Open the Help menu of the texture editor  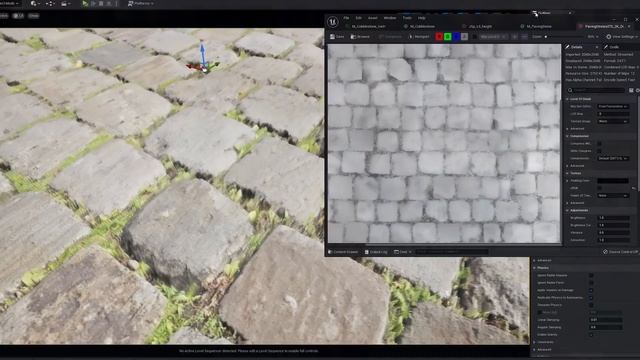[x=422, y=18]
